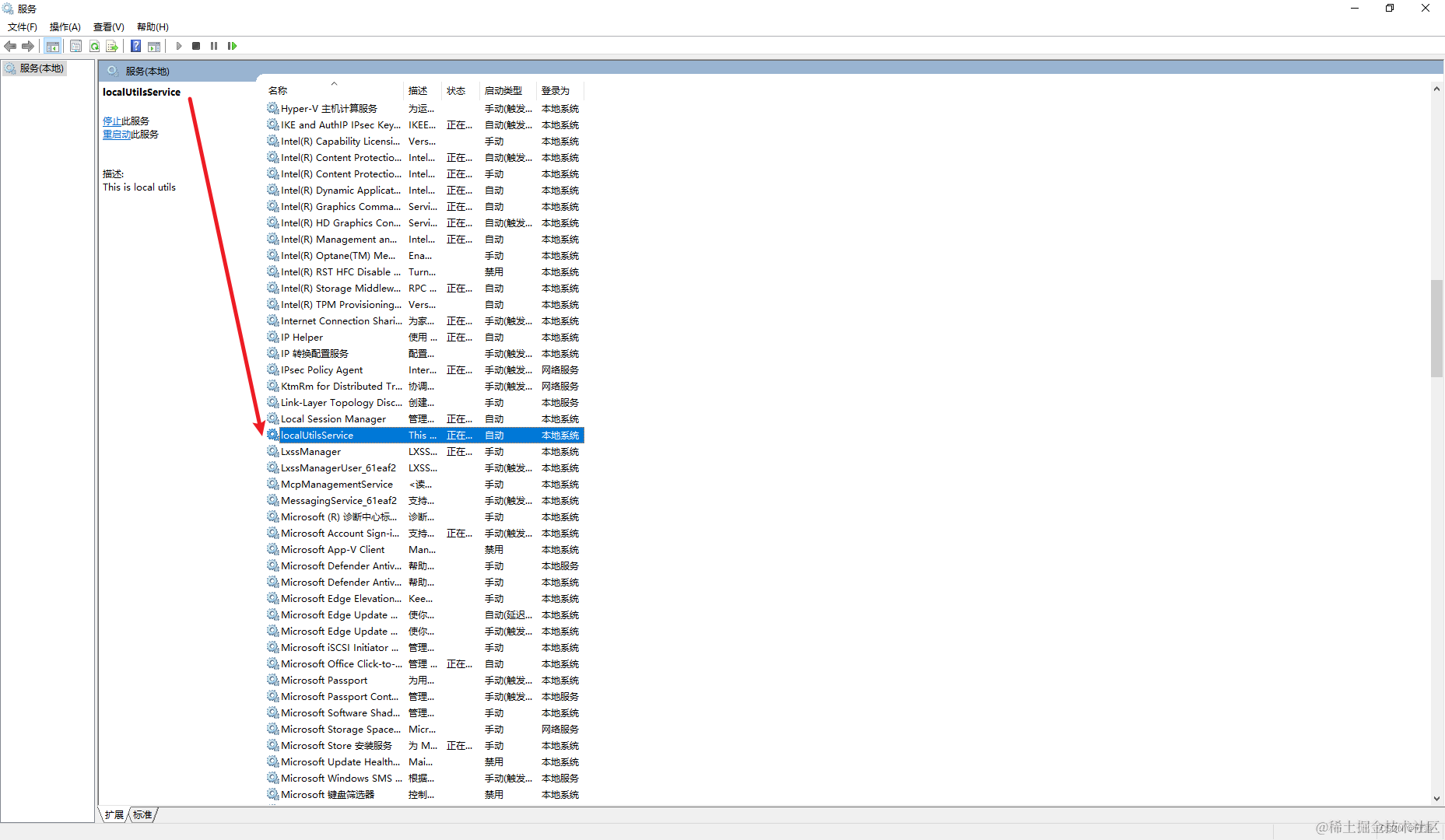Click the scrollbar up arrow of services list
The image size is (1445, 840).
1436,89
